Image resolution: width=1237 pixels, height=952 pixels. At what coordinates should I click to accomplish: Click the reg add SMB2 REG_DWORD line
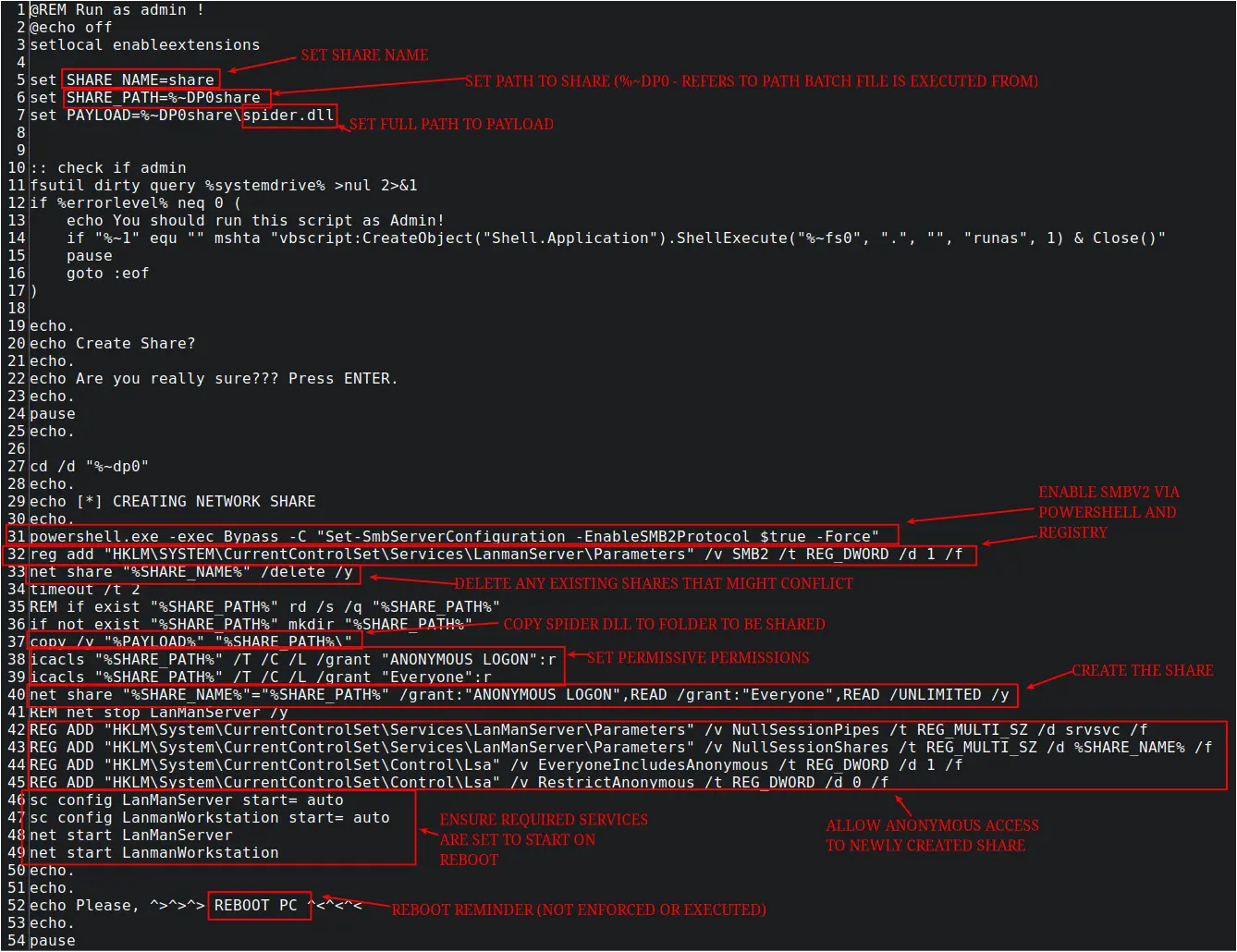[496, 555]
